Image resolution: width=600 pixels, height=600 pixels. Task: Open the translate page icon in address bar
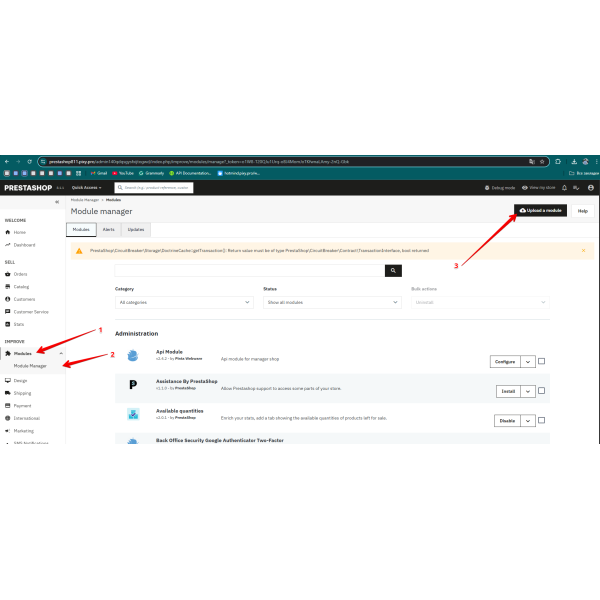tap(532, 161)
